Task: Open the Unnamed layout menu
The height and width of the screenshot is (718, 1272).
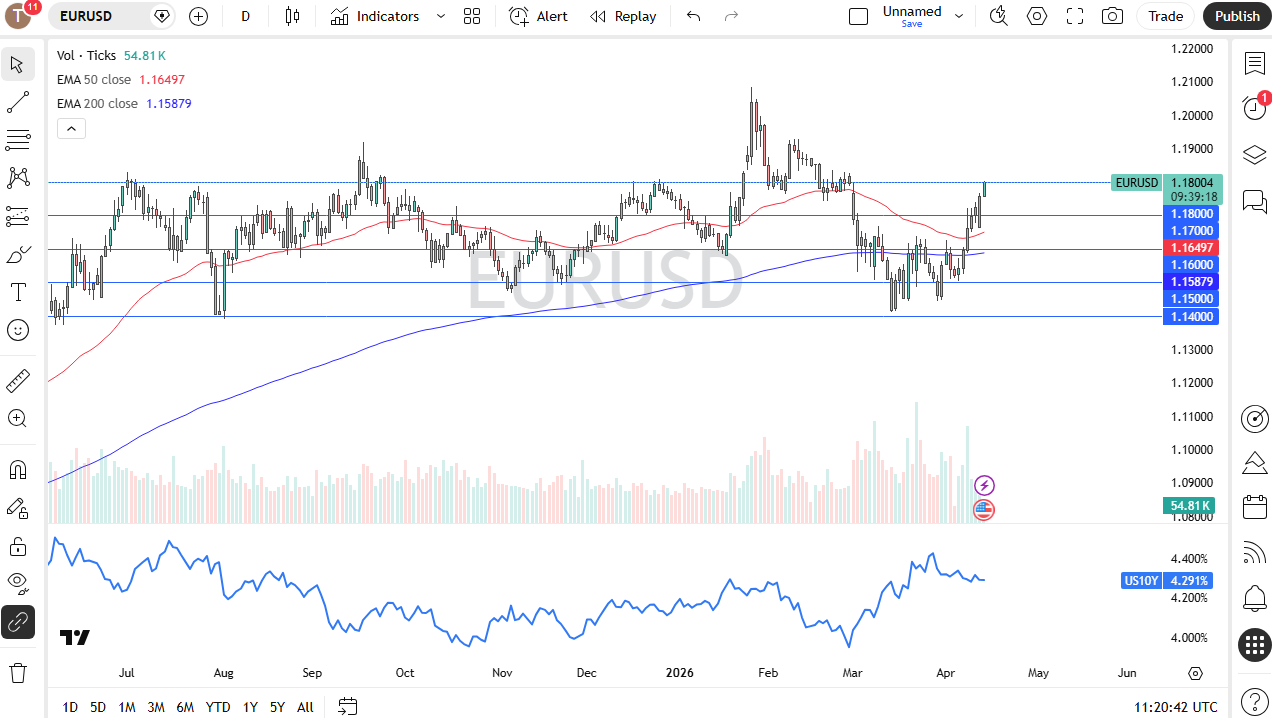Action: [921, 16]
